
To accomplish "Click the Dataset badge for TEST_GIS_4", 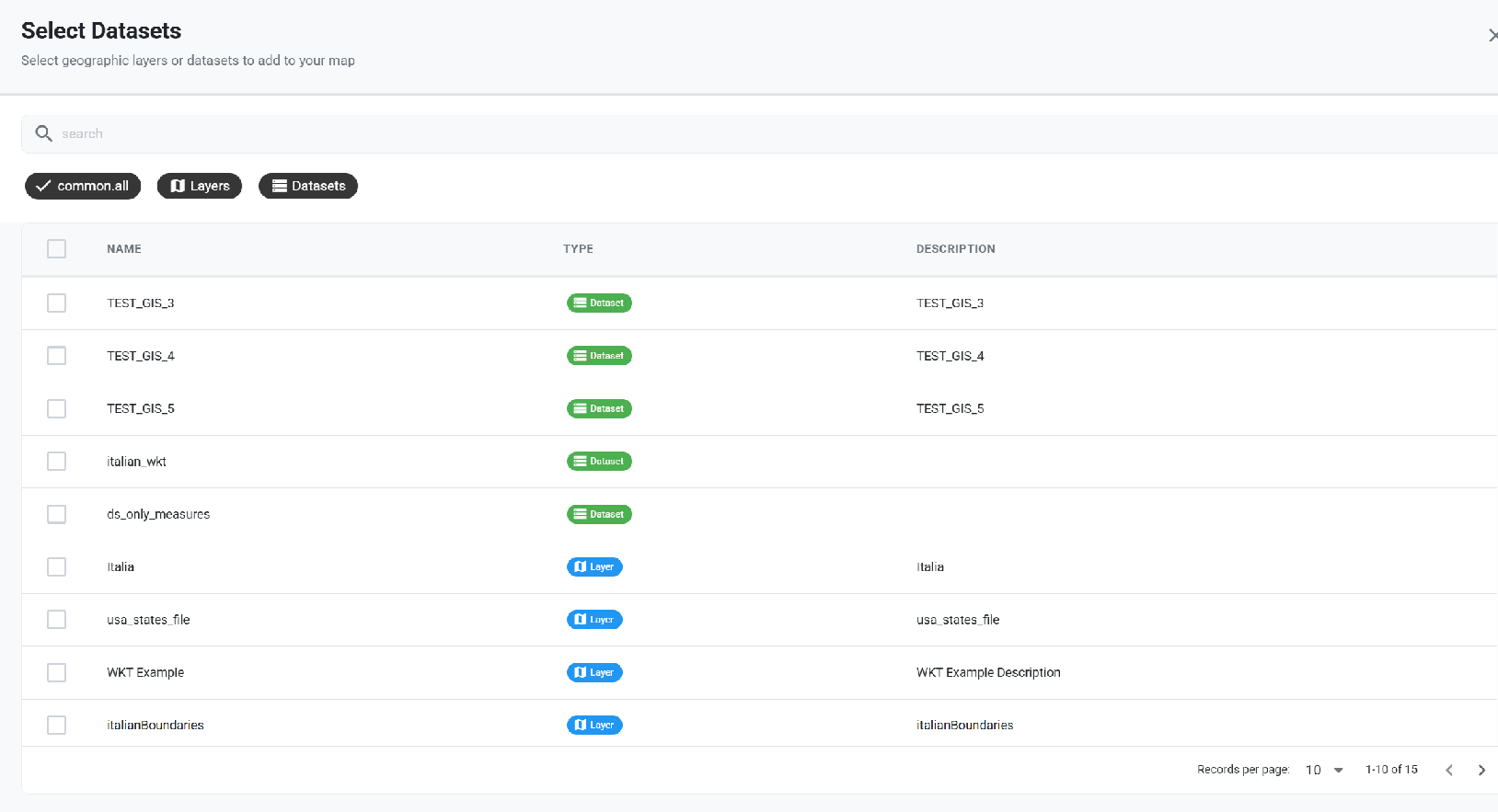I will [x=599, y=356].
